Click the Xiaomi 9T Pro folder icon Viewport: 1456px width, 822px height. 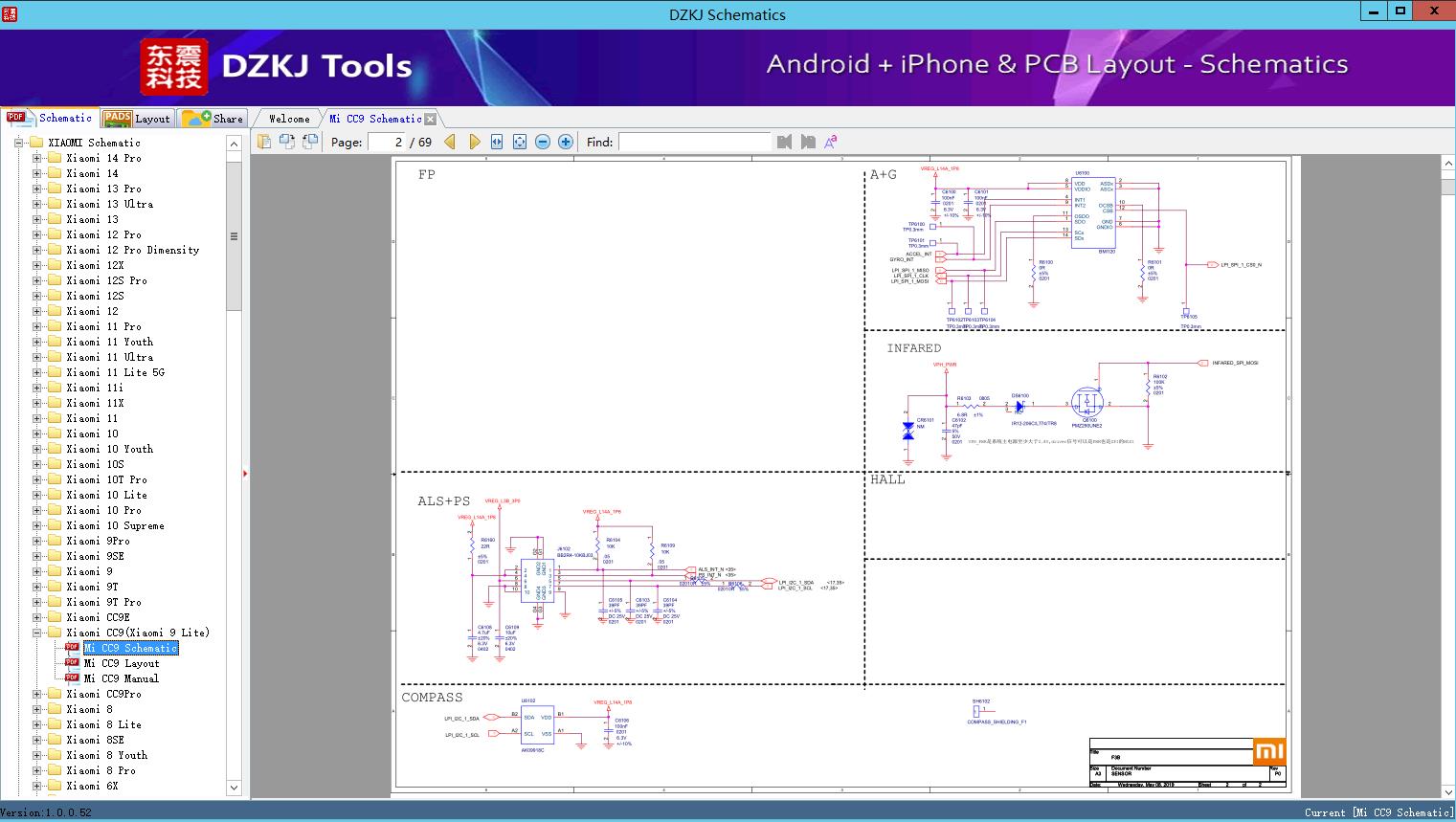pyautogui.click(x=55, y=602)
